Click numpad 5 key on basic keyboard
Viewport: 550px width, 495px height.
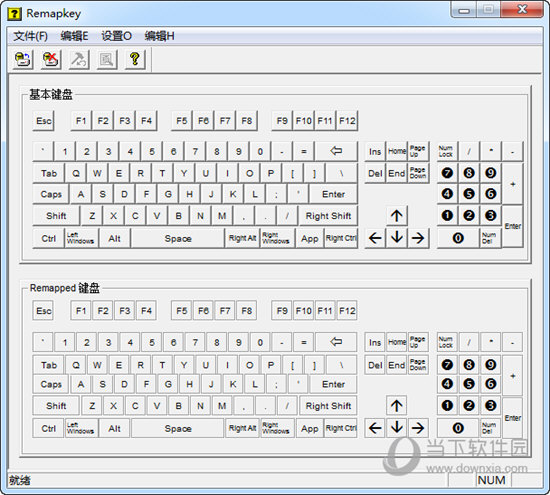[469, 194]
